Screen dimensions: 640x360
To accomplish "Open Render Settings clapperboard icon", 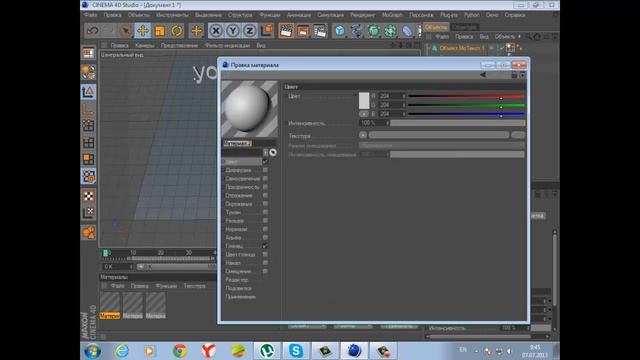I will pyautogui.click(x=320, y=31).
